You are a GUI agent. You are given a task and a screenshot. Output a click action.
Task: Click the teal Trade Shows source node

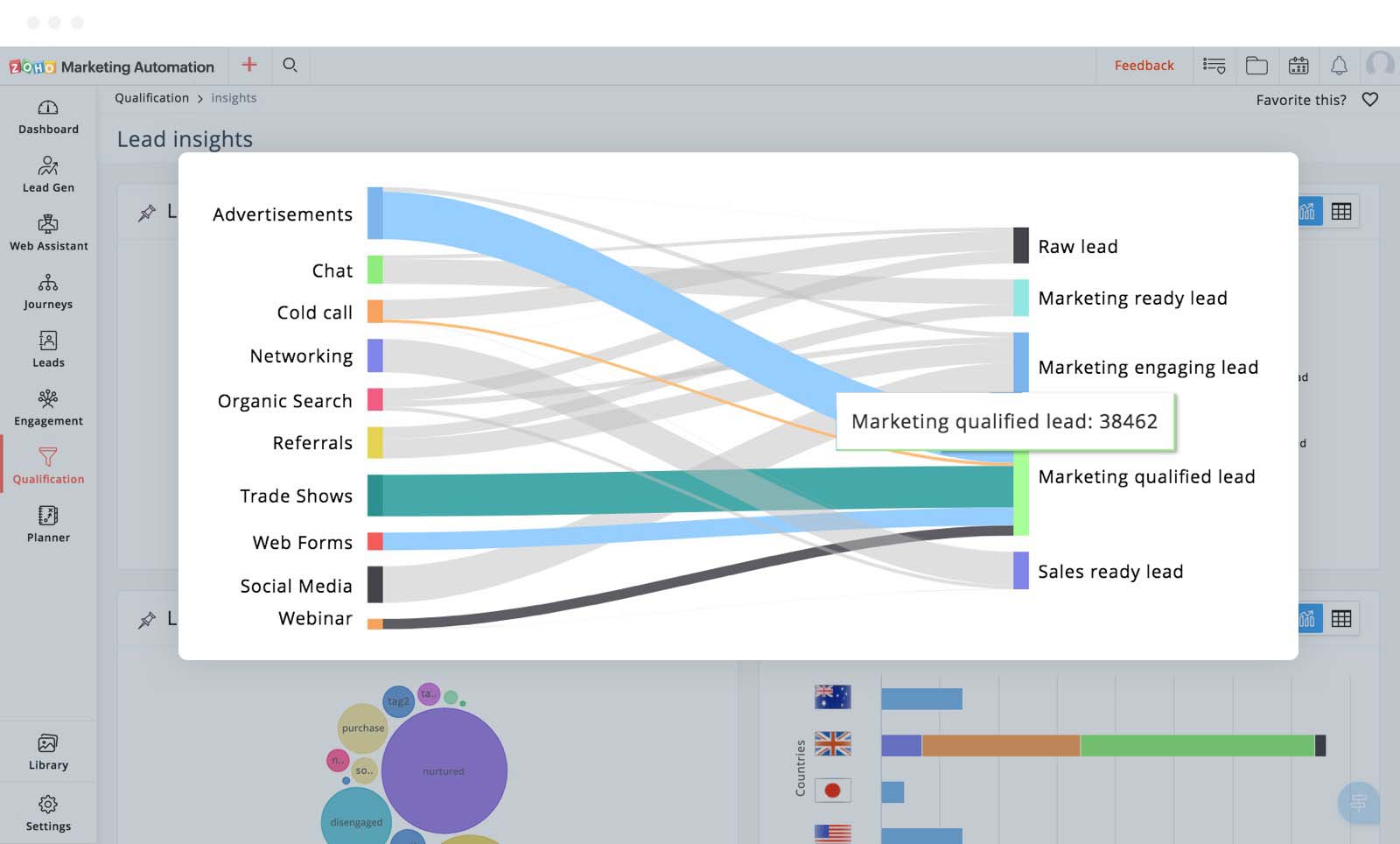pyautogui.click(x=374, y=496)
